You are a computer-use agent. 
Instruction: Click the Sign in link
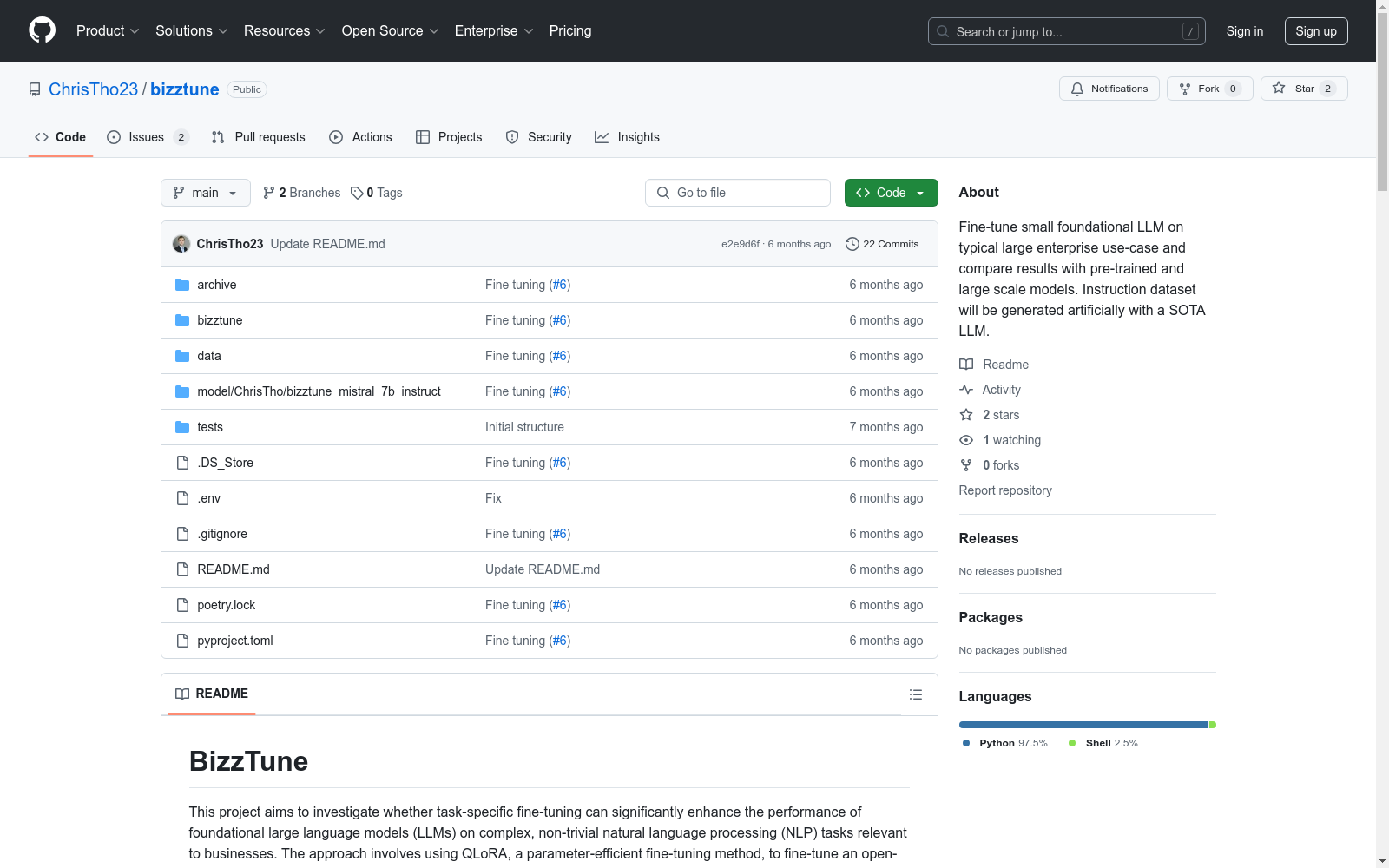(x=1244, y=31)
